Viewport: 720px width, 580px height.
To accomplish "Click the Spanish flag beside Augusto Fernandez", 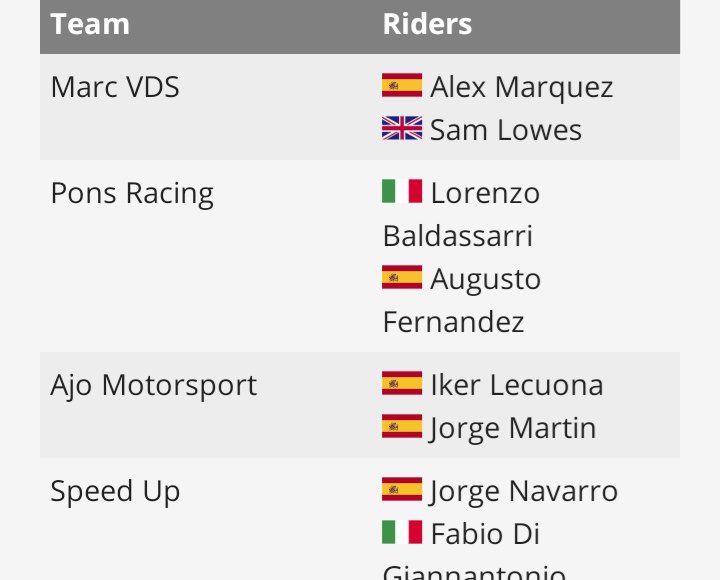I will click(401, 277).
